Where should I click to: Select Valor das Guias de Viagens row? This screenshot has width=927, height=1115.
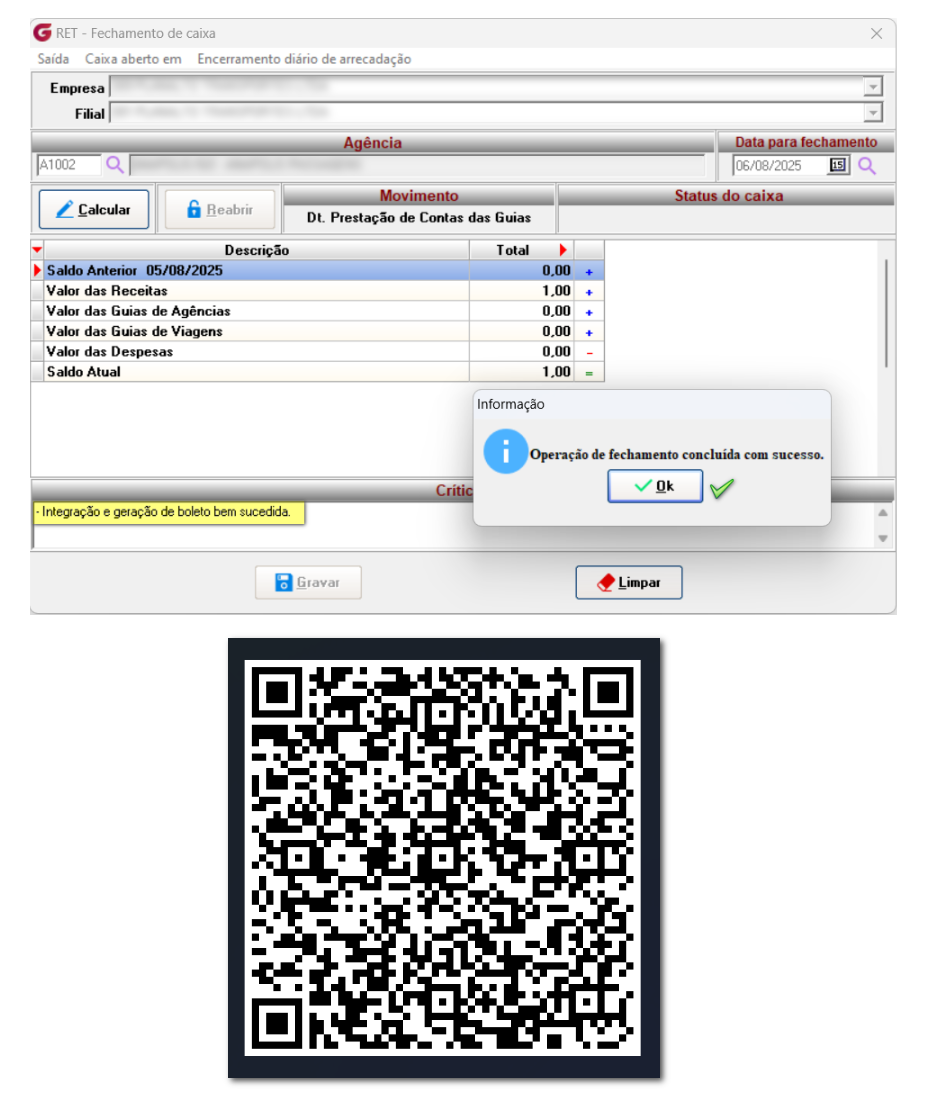pyautogui.click(x=317, y=331)
